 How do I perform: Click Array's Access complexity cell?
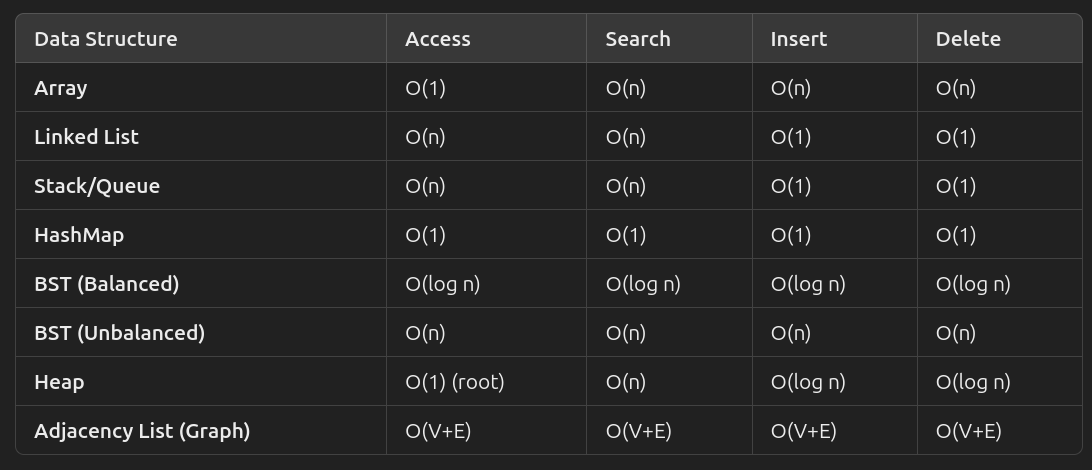[425, 88]
